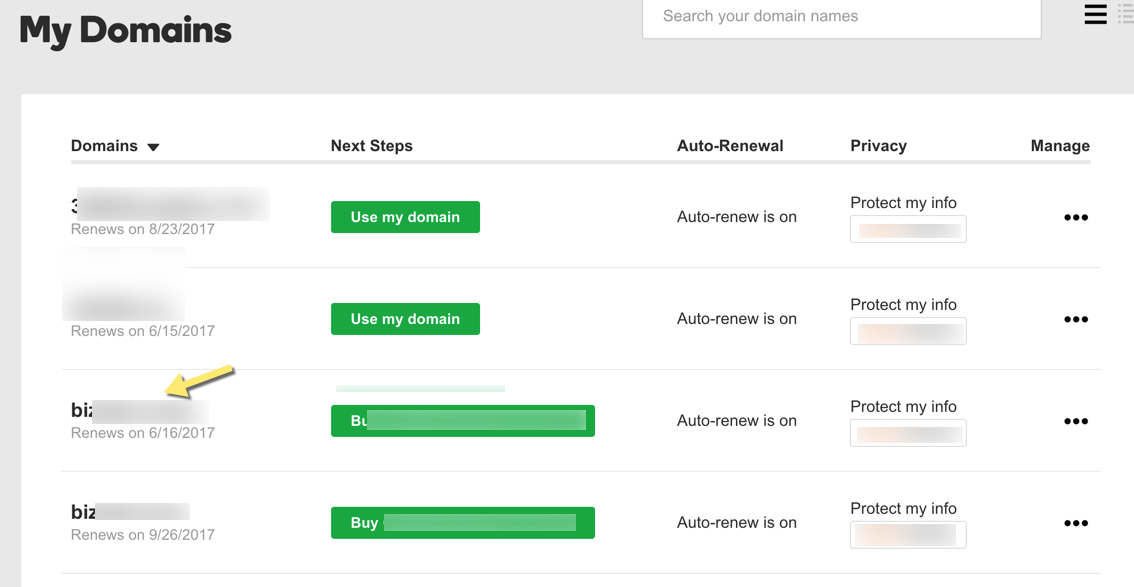Expand the Domains sort dropdown arrow
Screen dimensions: 1134x587
click(153, 146)
